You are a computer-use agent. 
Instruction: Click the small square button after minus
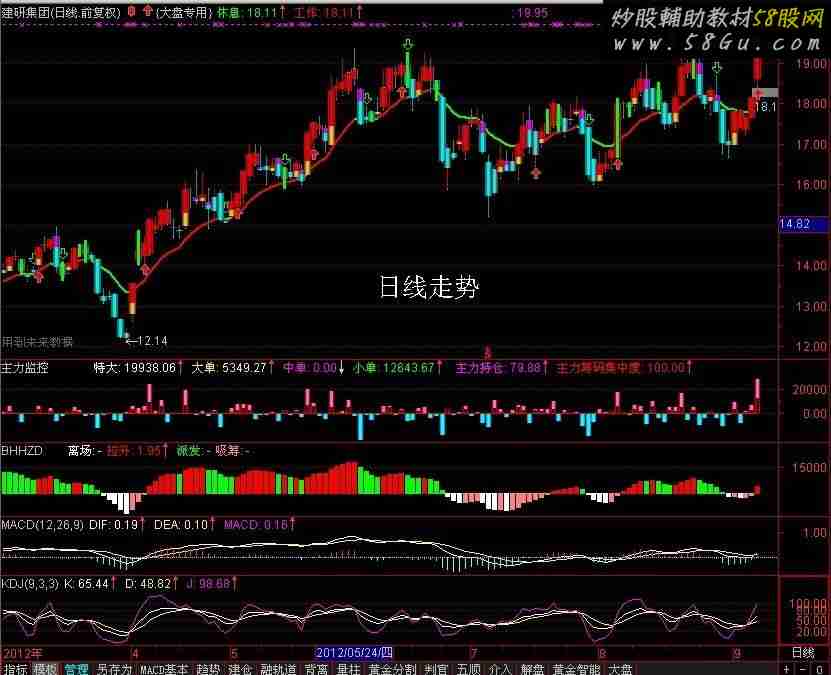[x=820, y=669]
